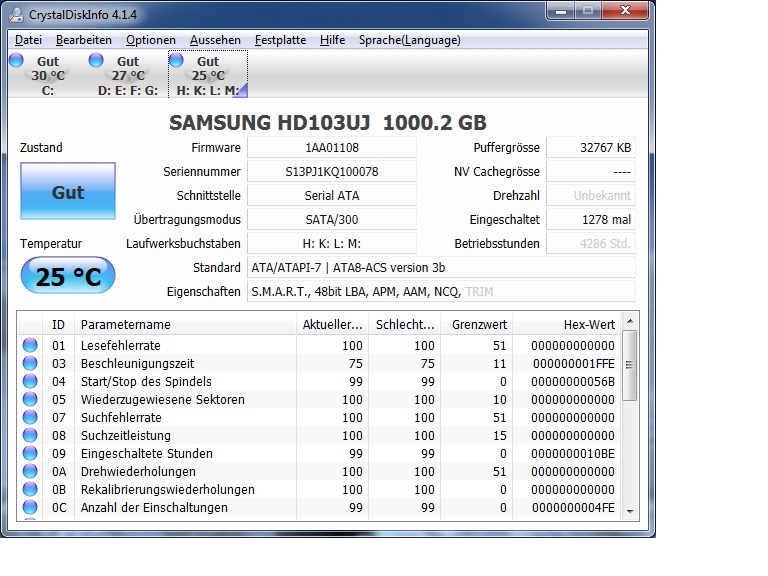The width and height of the screenshot is (768, 576).
Task: Open the Aussehen menu
Action: point(216,40)
